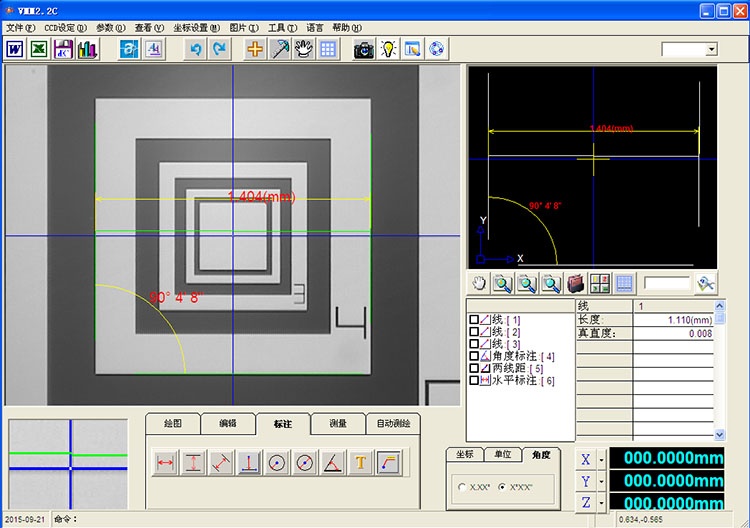Viewport: 750px width, 528px height.
Task: Redo the last undone action
Action: [220, 49]
